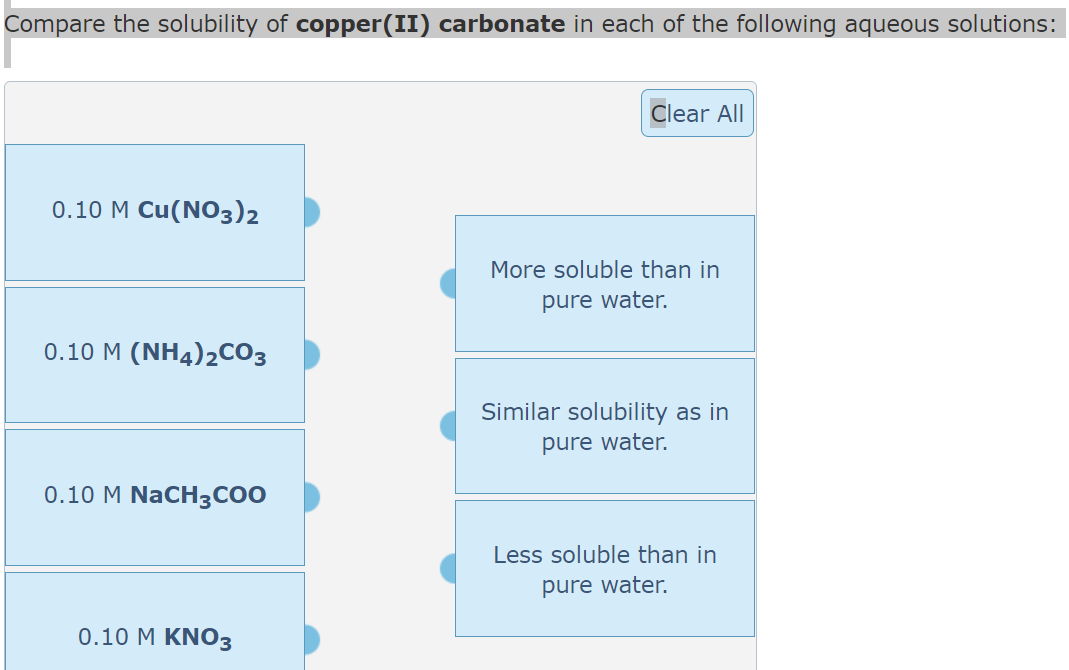The width and height of the screenshot is (1069, 670).
Task: Click the connector dot on the (NH4)2CO3 tile
Action: (x=310, y=354)
